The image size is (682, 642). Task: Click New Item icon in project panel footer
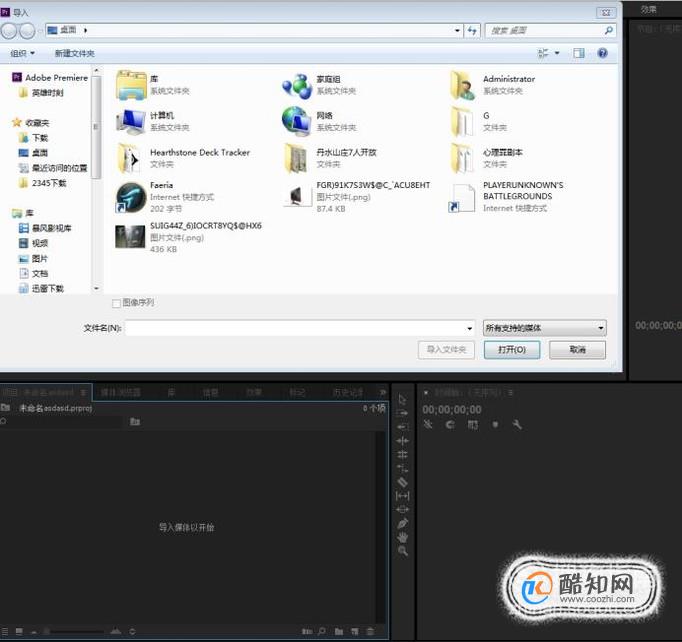(x=355, y=631)
